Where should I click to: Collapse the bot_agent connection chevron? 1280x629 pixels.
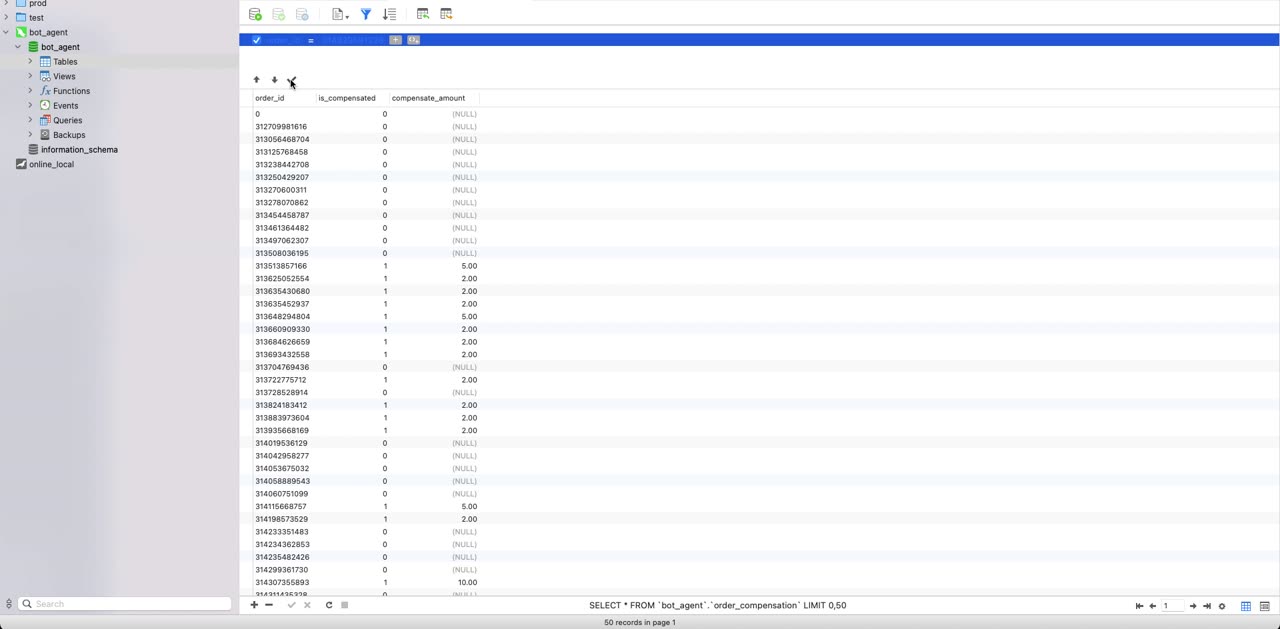click(x=6, y=32)
